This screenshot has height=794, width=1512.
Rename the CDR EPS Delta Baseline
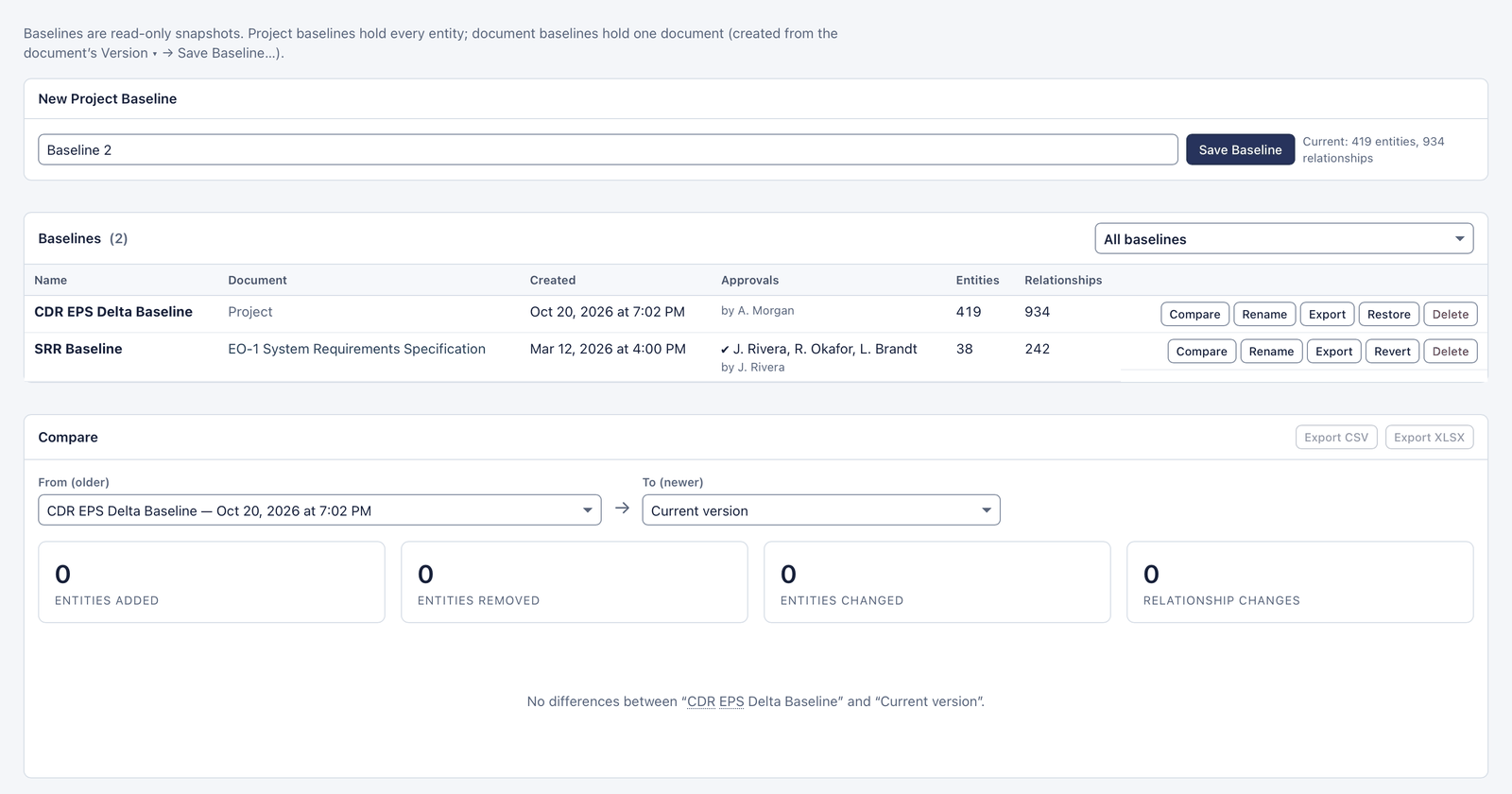(x=1264, y=314)
